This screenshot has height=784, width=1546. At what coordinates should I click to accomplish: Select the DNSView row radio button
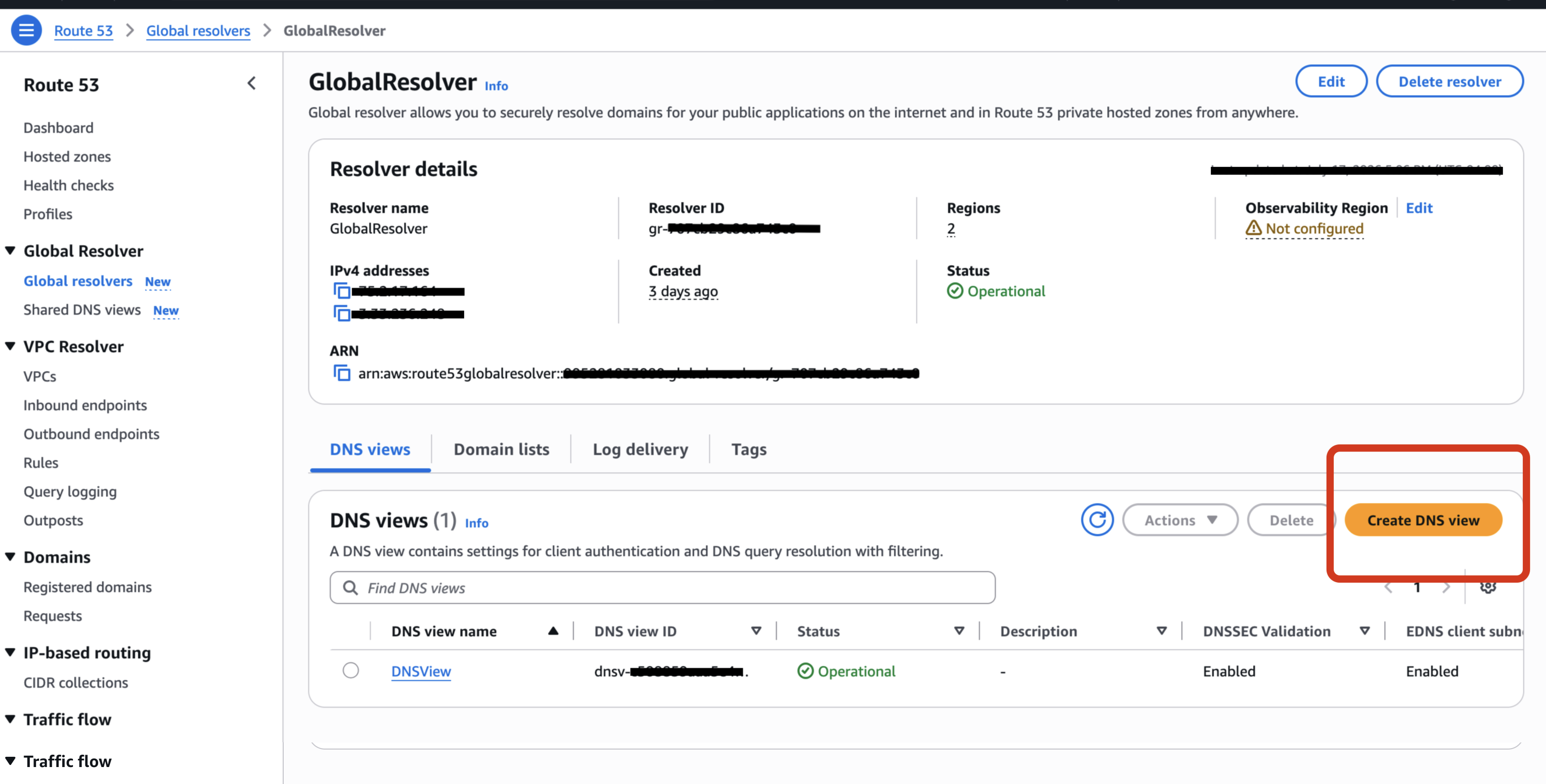click(x=351, y=670)
